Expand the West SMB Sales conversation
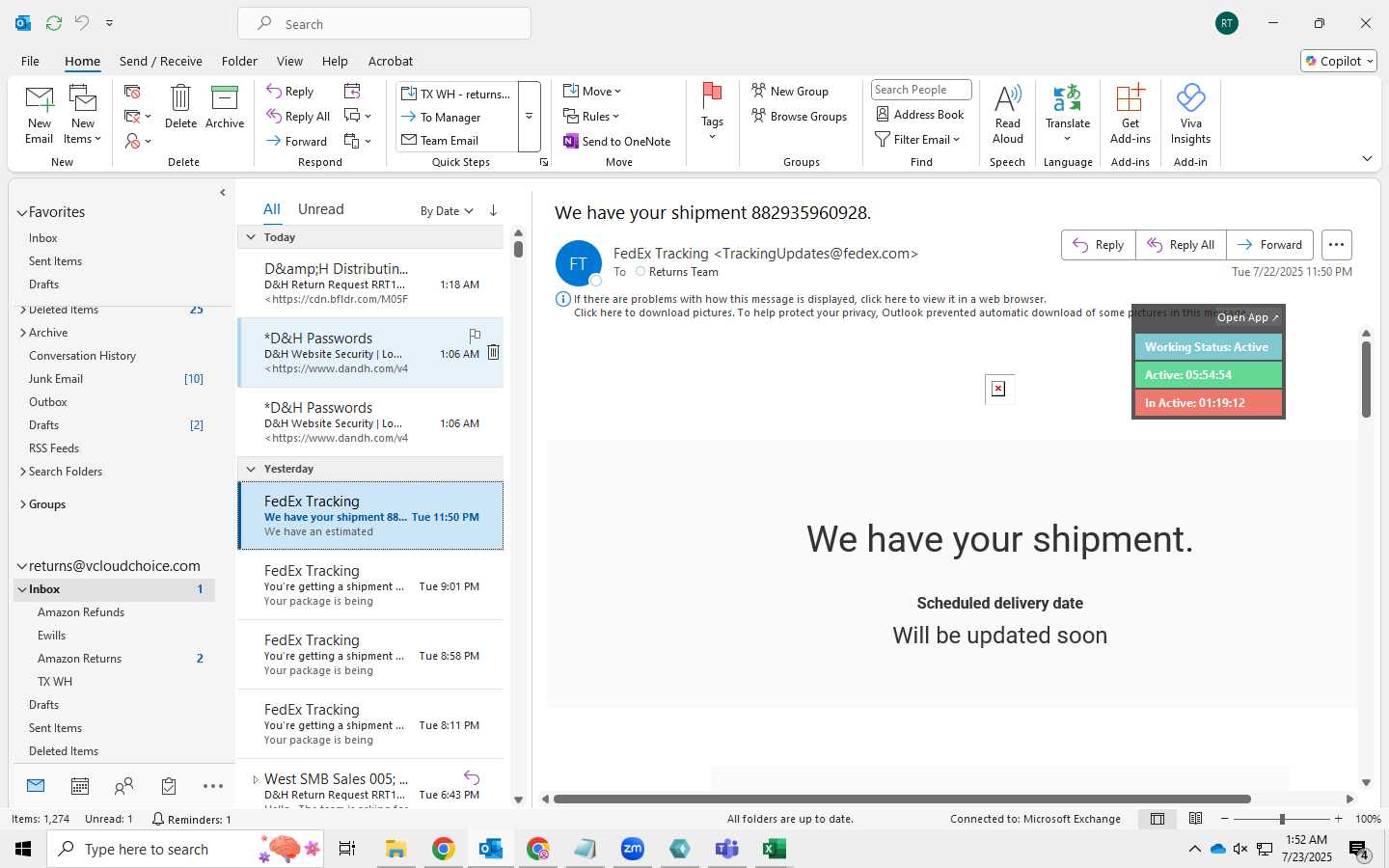This screenshot has height=868, width=1389. tap(256, 779)
